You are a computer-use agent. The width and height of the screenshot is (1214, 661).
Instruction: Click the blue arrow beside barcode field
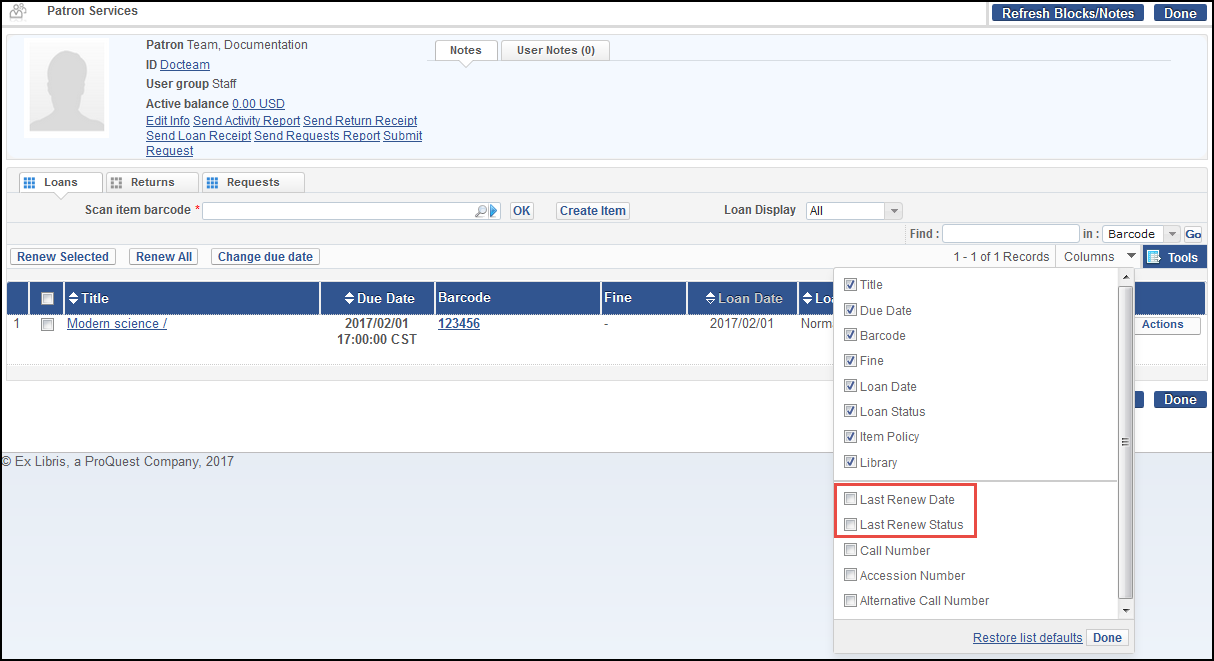click(493, 211)
